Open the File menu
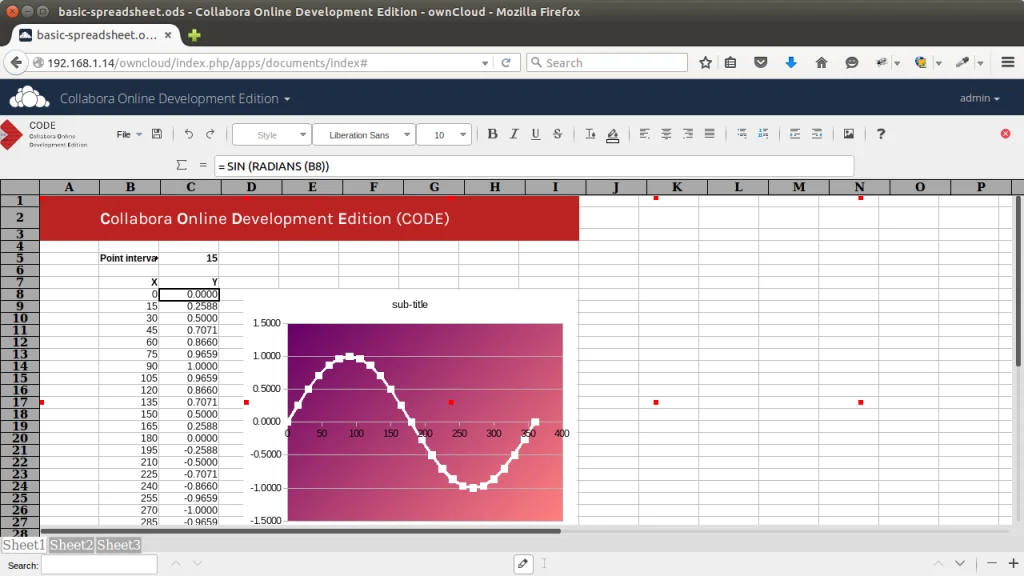Image resolution: width=1024 pixels, height=576 pixels. pos(123,134)
